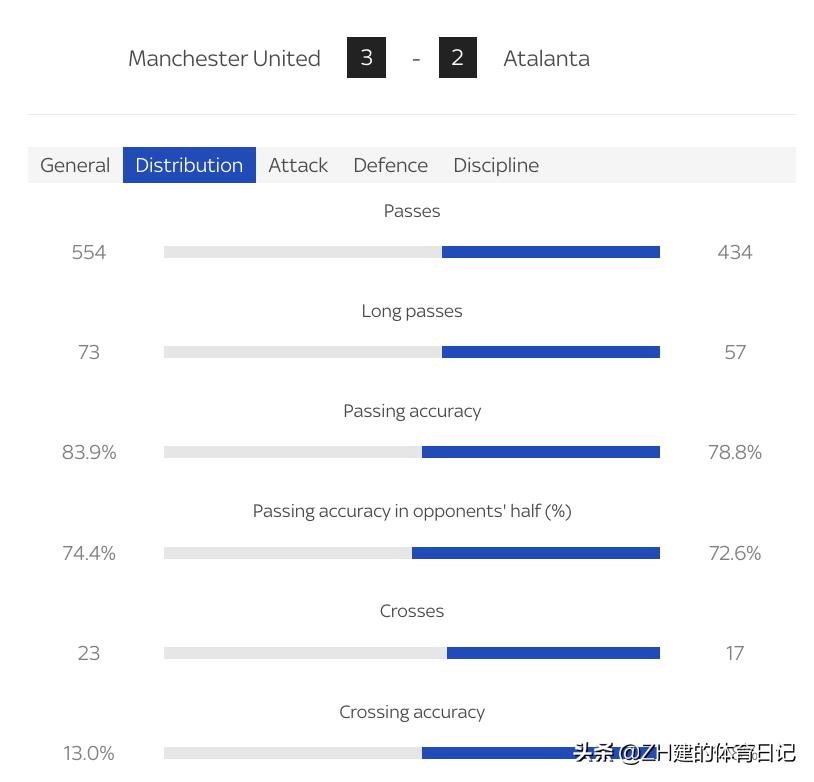Screen dimensions: 814x782
Task: Click the opponents' half passing accuracy label
Action: pos(412,511)
